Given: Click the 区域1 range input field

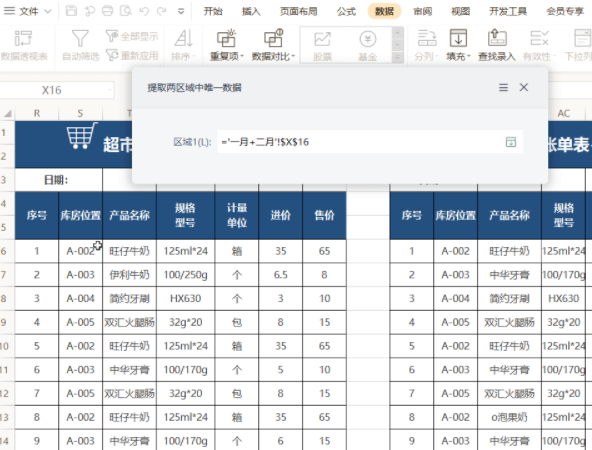Looking at the screenshot, I should point(370,142).
